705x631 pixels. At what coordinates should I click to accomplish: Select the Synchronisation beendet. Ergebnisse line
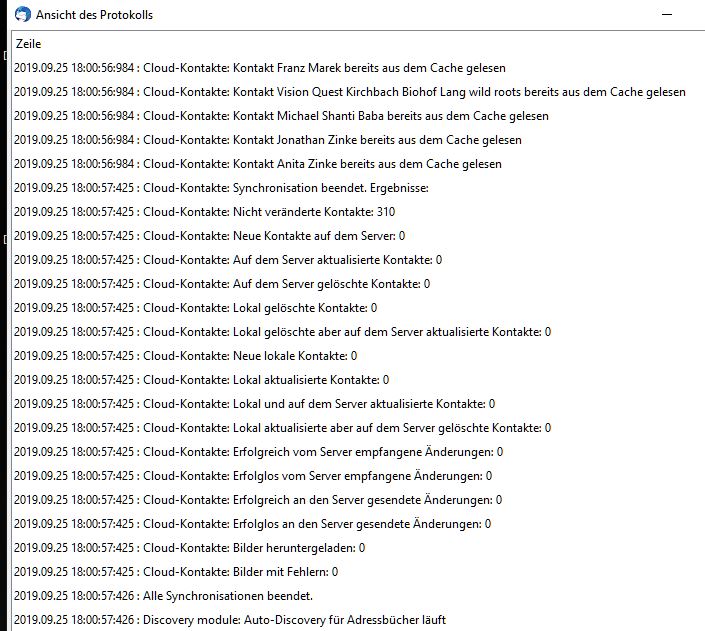click(x=221, y=188)
